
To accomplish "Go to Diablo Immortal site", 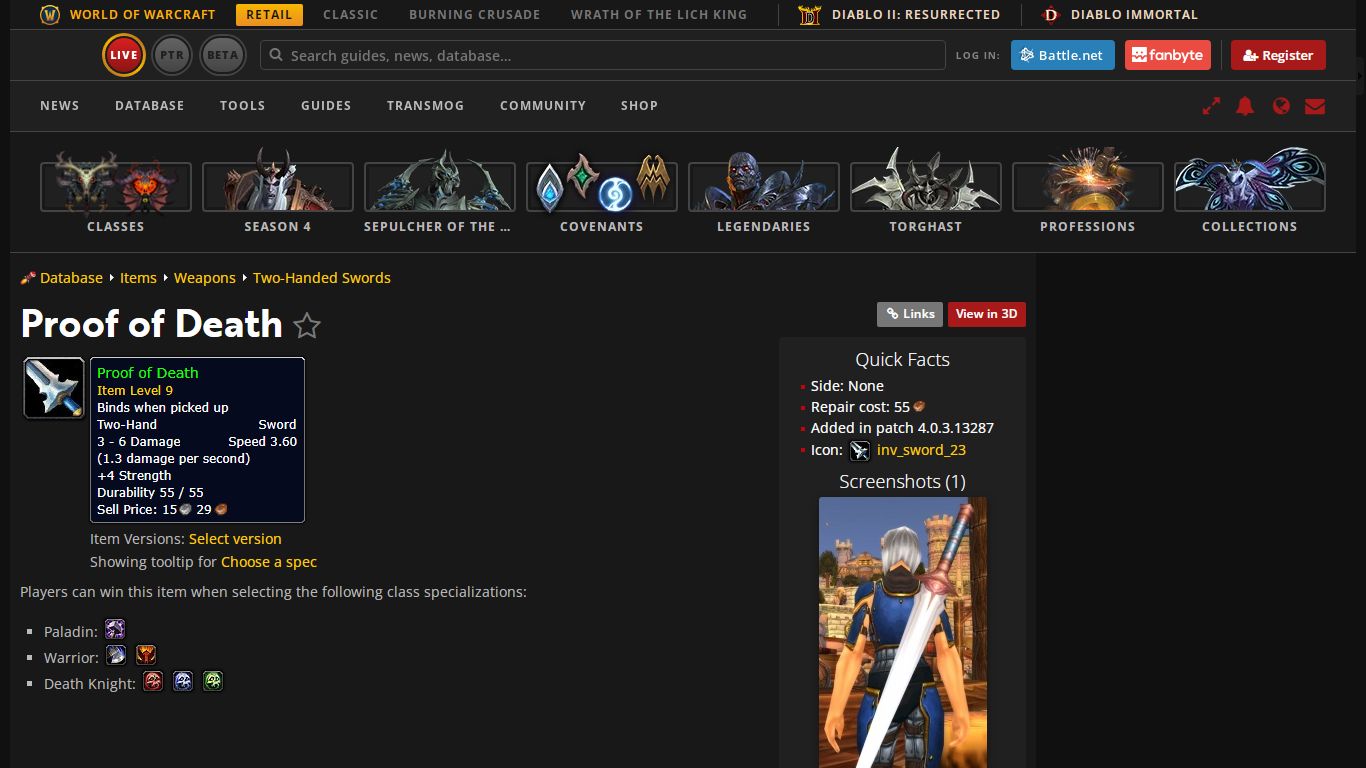I will 1134,14.
